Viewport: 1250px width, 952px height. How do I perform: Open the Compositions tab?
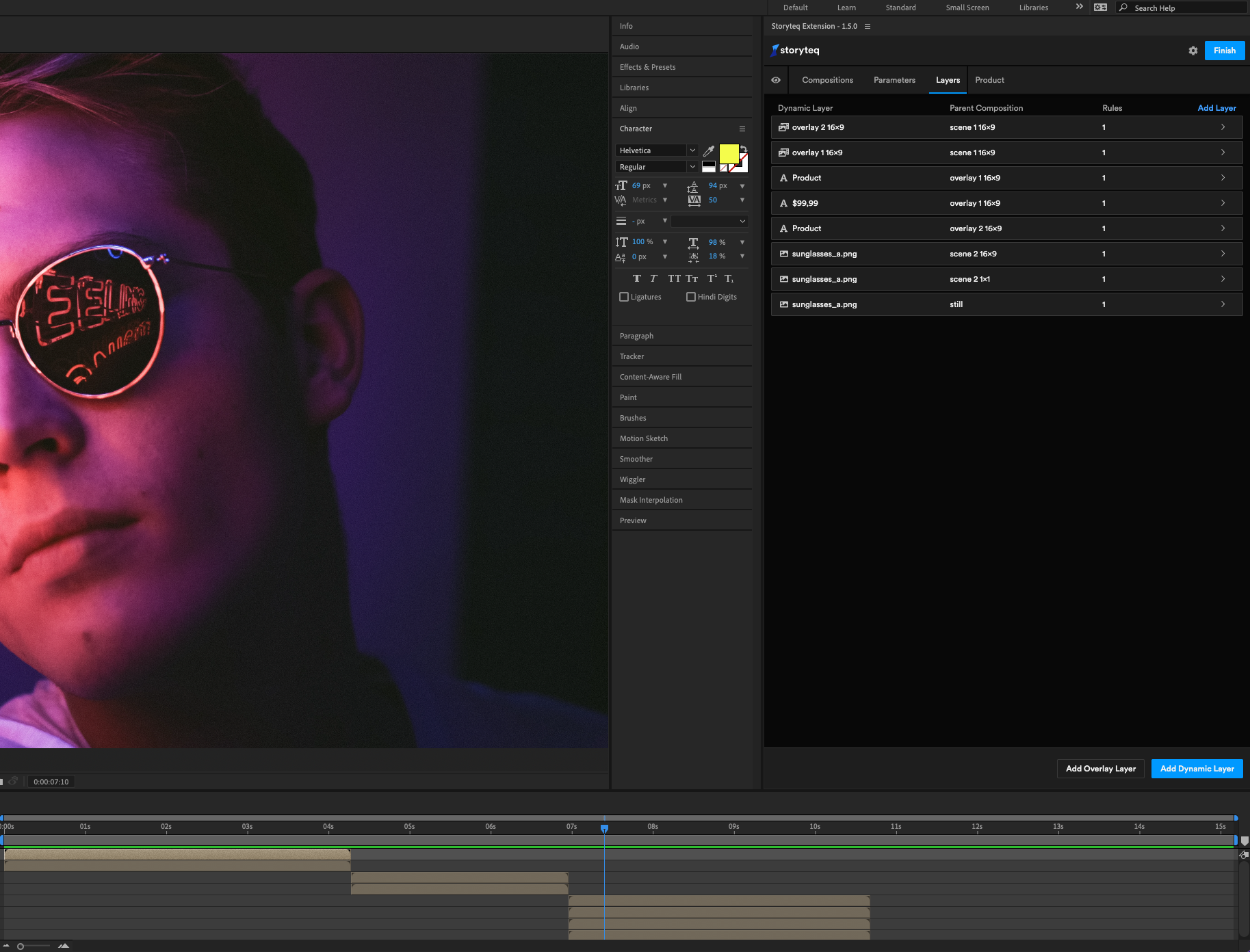(827, 80)
